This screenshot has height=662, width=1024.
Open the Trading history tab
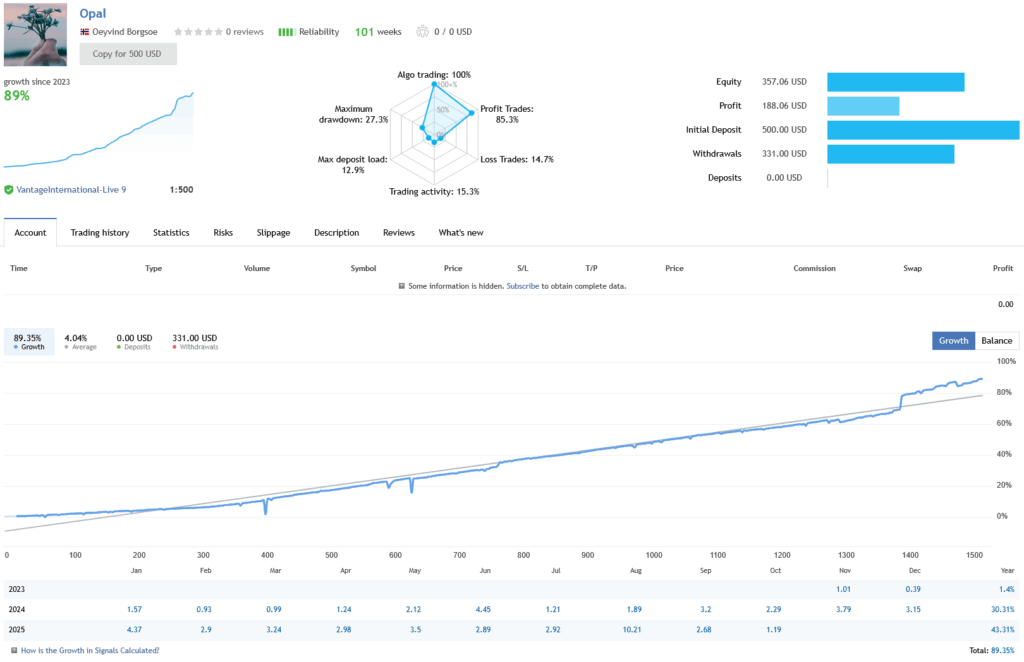coord(99,233)
